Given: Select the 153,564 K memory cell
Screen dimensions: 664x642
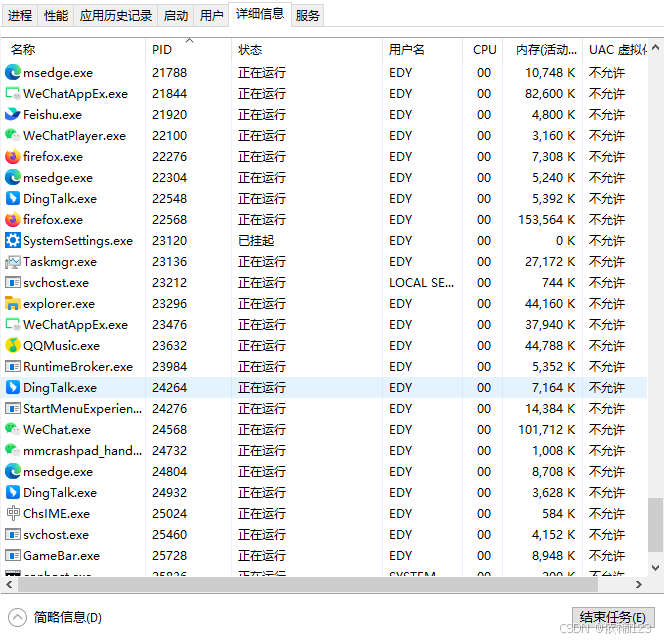Looking at the screenshot, I should pyautogui.click(x=546, y=219).
